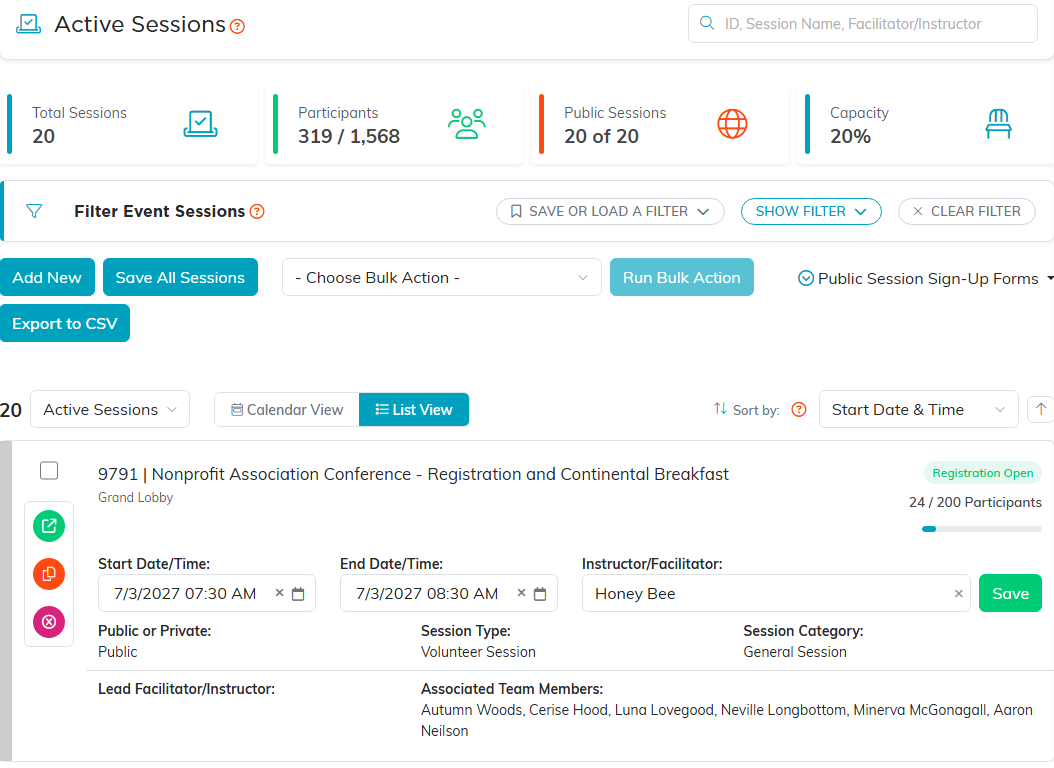Image resolution: width=1054 pixels, height=768 pixels.
Task: Open session 9791 in new window icon
Action: coord(49,525)
